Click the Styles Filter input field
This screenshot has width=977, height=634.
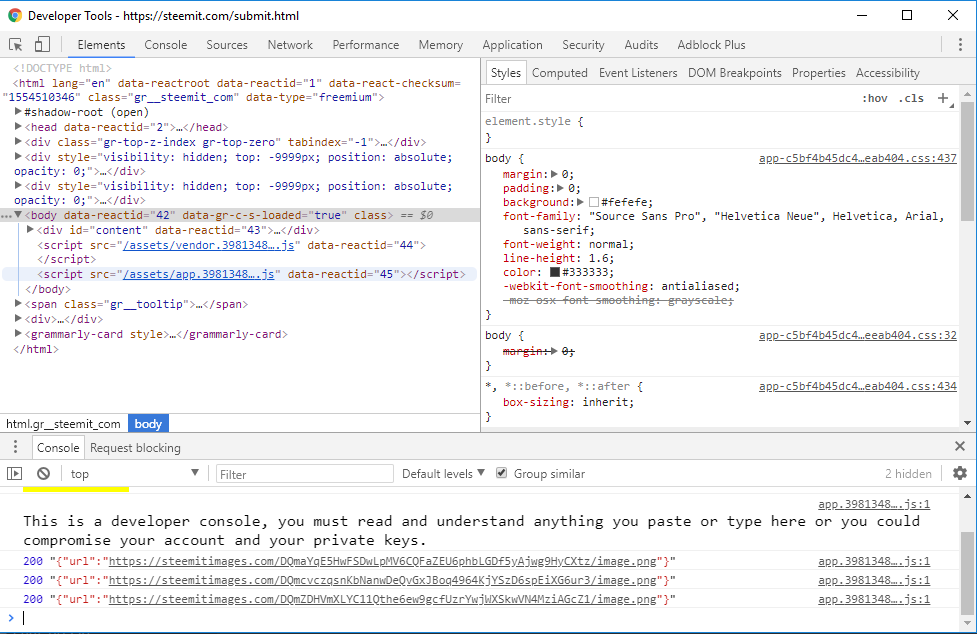coord(670,98)
